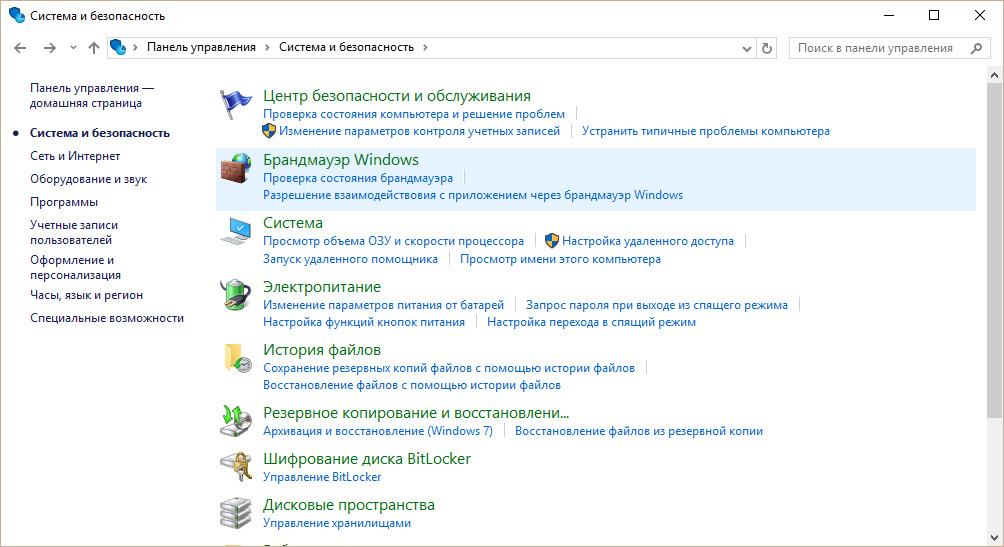Click the shield icon beside Настройка удаленного доступа

click(x=552, y=241)
